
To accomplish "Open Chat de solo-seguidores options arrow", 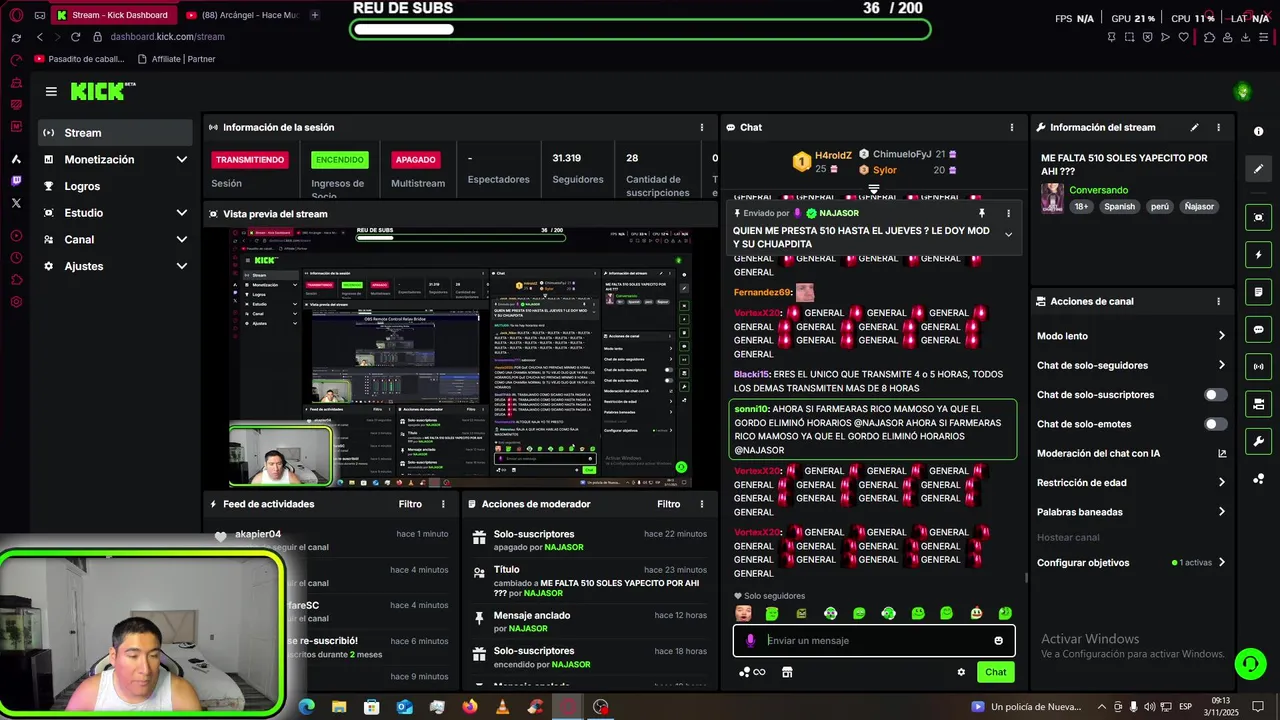I will point(1221,365).
